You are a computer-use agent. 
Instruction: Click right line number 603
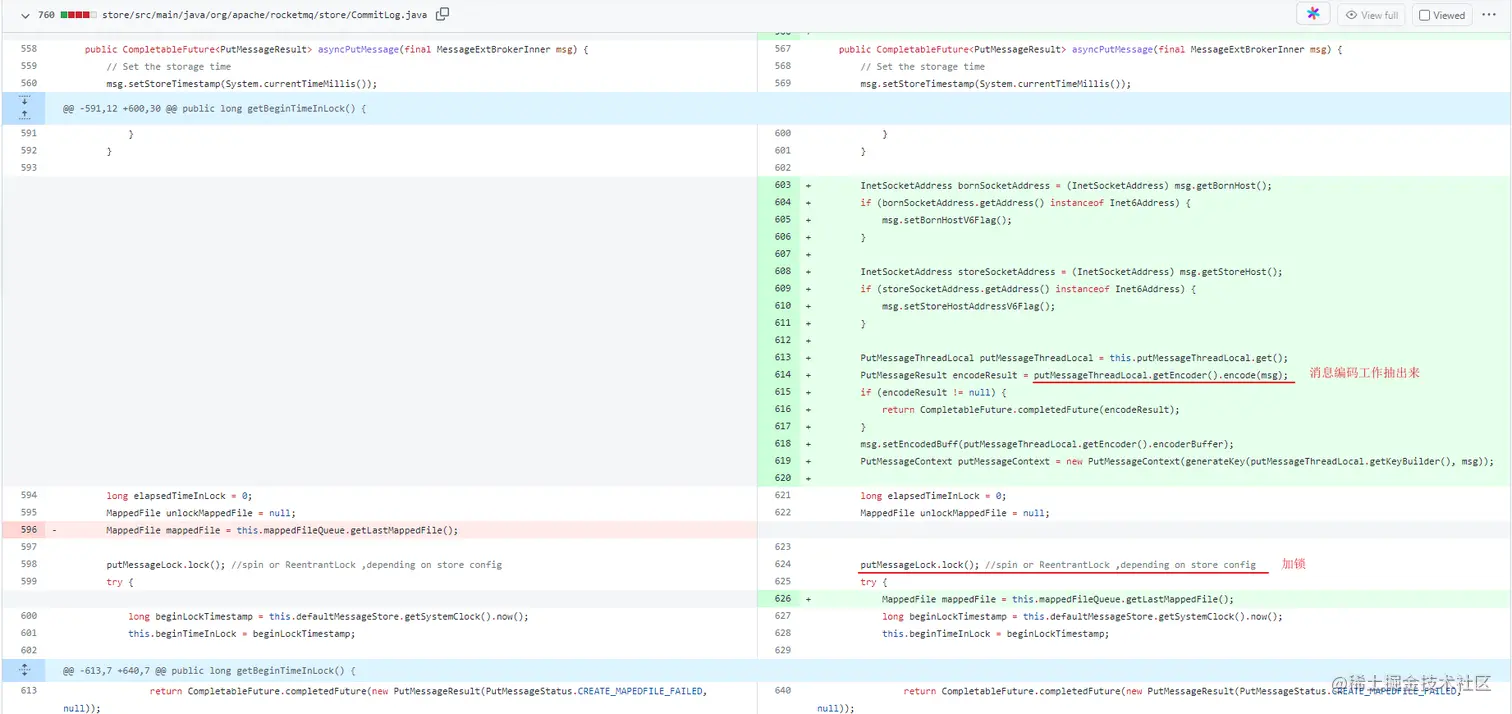tap(782, 185)
